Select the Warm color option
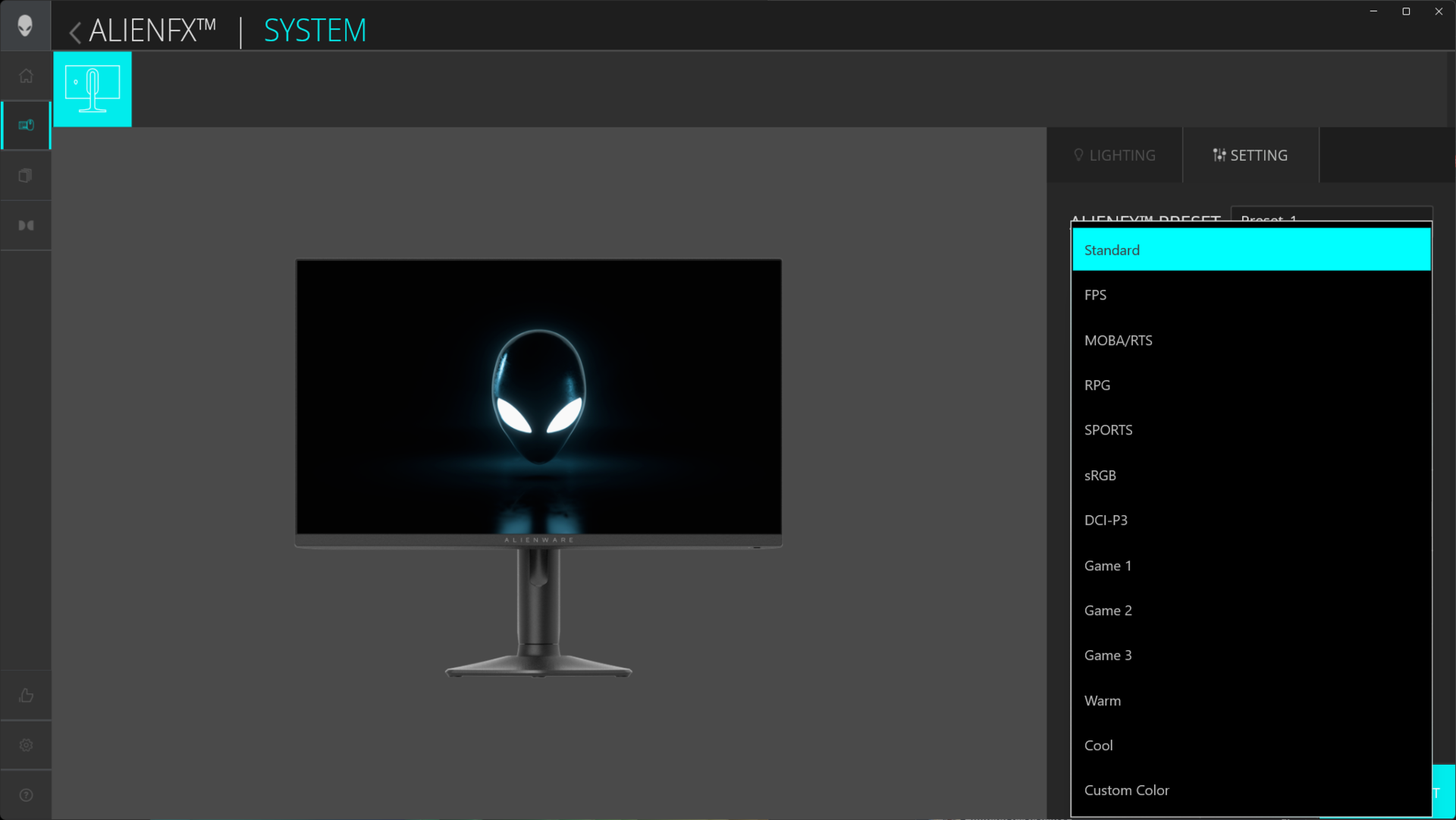1456x820 pixels. (x=1251, y=701)
